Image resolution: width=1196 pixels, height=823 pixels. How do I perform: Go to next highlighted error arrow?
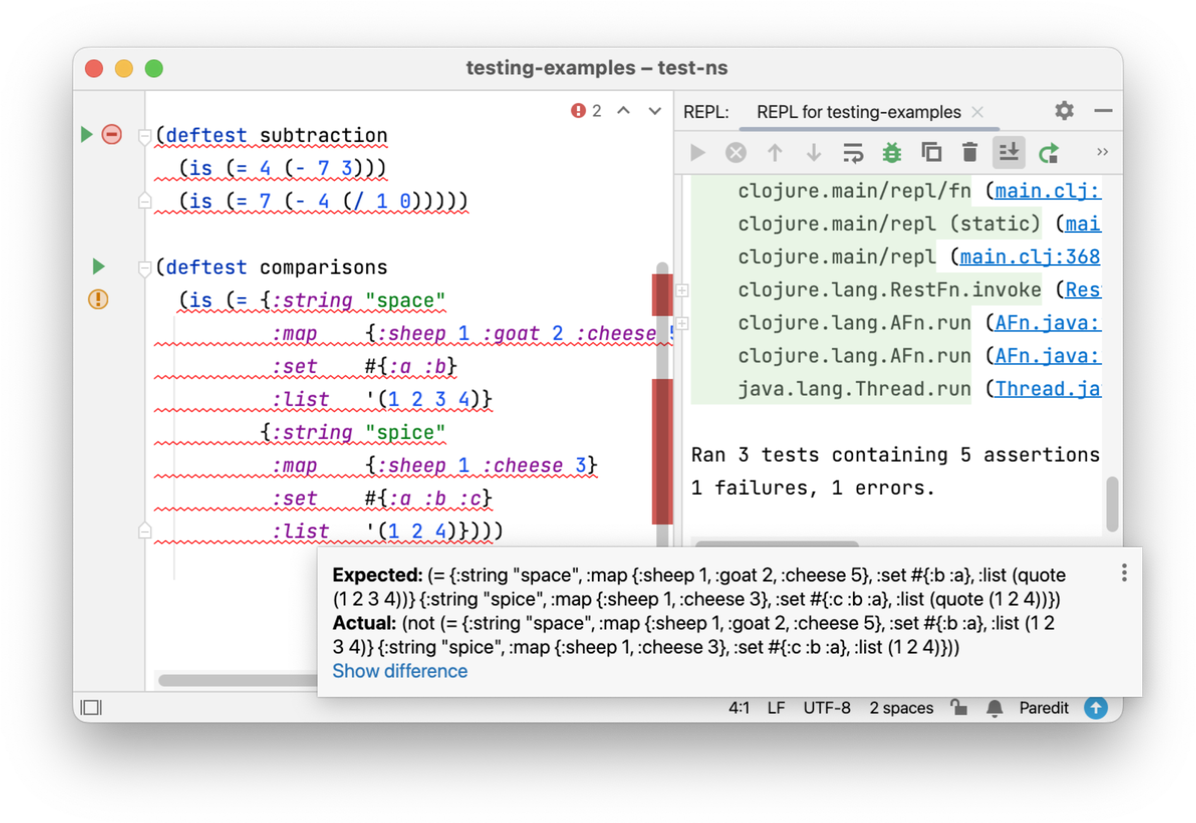[x=654, y=111]
